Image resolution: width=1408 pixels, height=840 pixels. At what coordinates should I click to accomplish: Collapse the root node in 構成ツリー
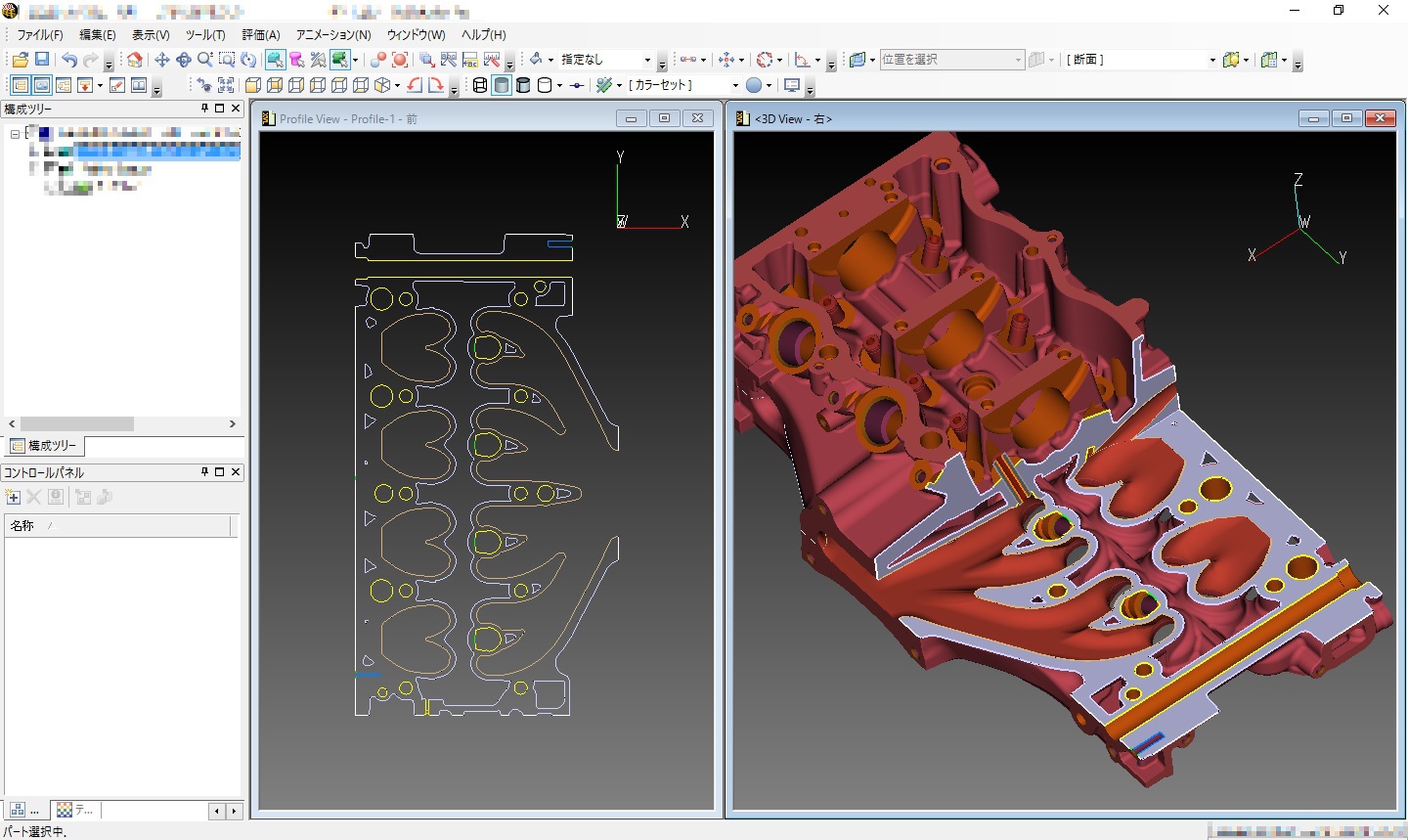pyautogui.click(x=15, y=133)
